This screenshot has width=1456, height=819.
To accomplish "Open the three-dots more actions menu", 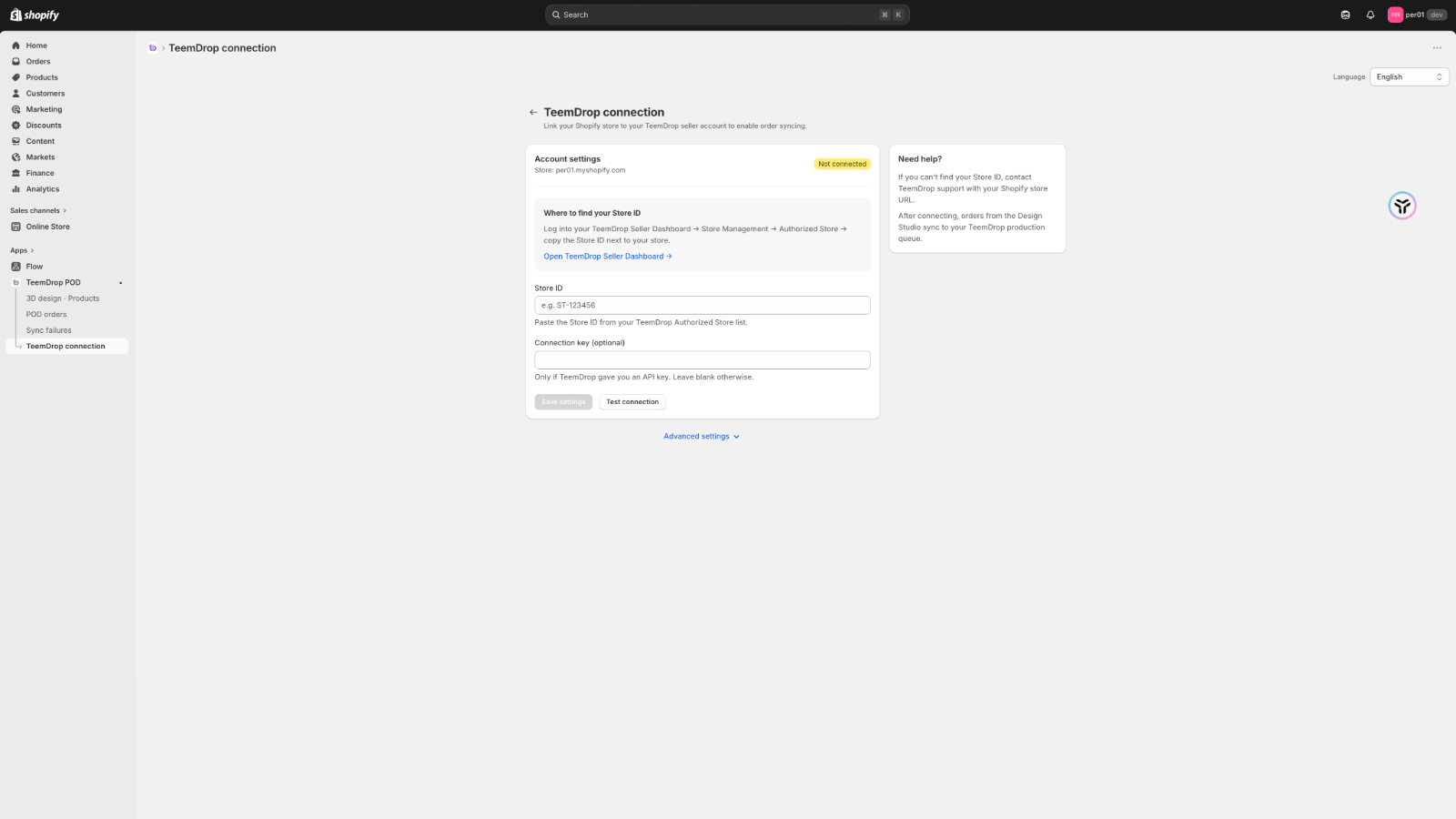I will [x=1437, y=48].
